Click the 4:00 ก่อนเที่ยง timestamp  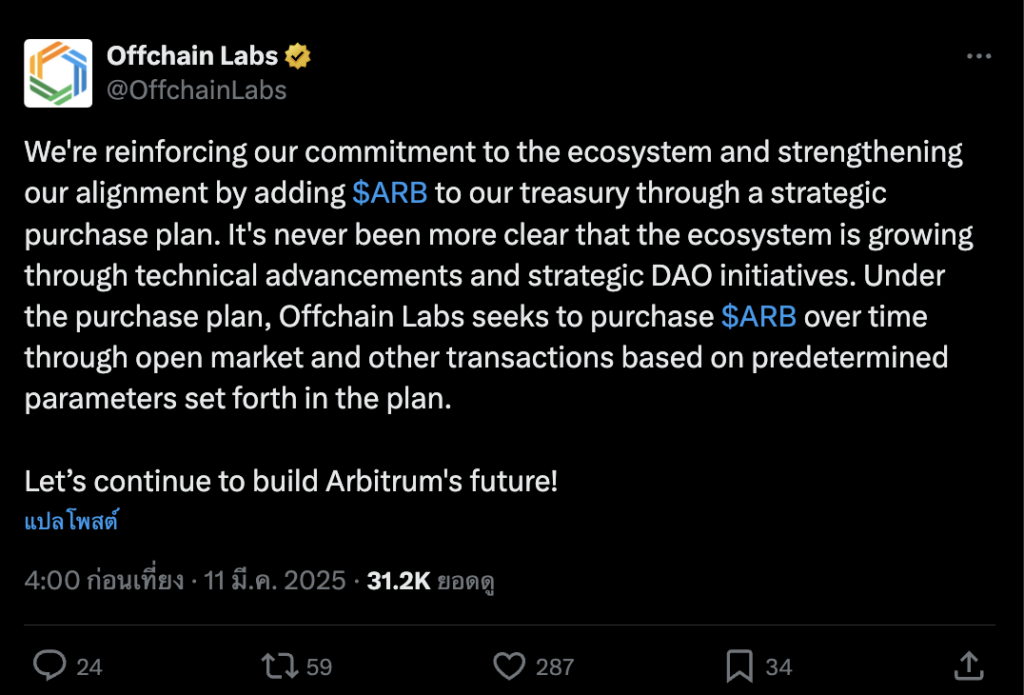(104, 580)
